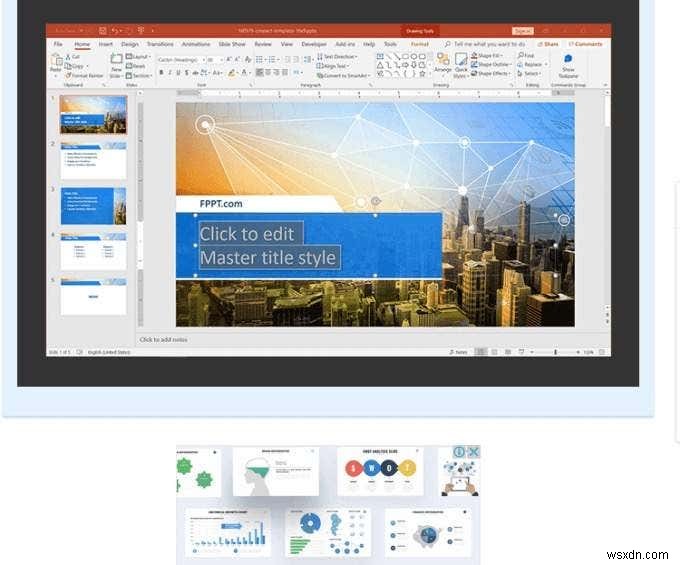
Task: Expand the Section dropdown
Action: (139, 75)
